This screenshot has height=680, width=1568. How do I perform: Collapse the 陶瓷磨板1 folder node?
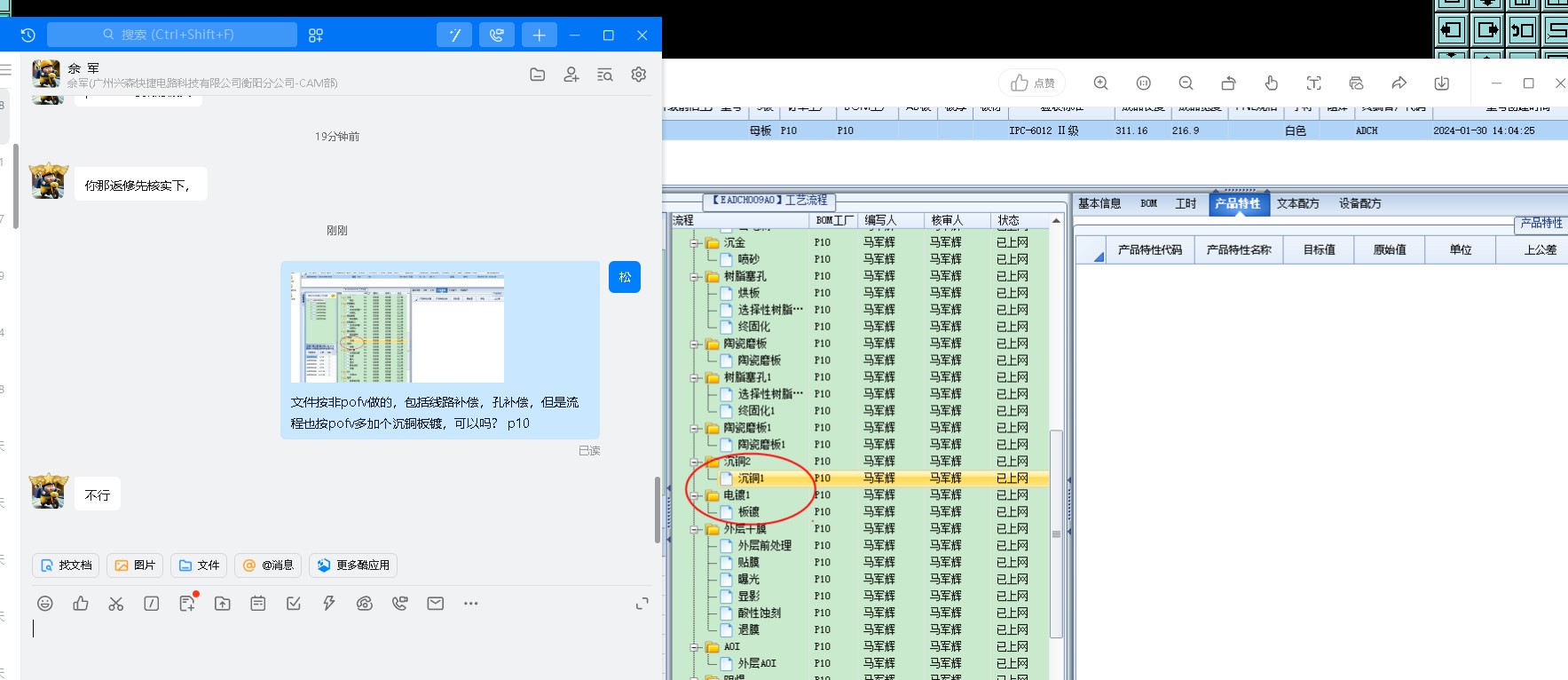(x=696, y=429)
